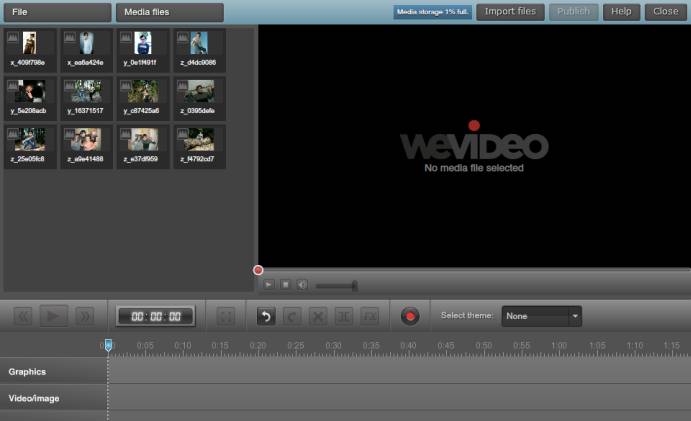Open the Media files menu
The height and width of the screenshot is (421, 691).
[x=170, y=12]
